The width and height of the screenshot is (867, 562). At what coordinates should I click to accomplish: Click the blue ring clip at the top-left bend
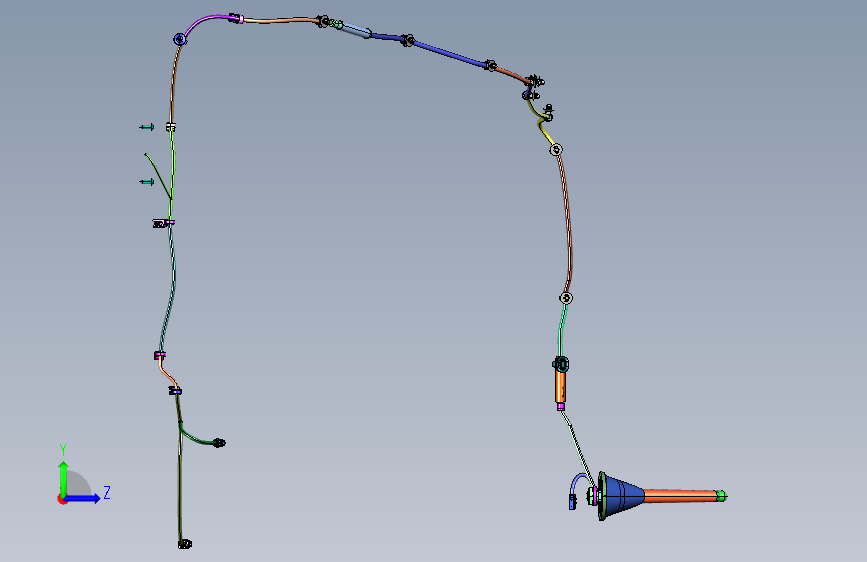[x=180, y=39]
